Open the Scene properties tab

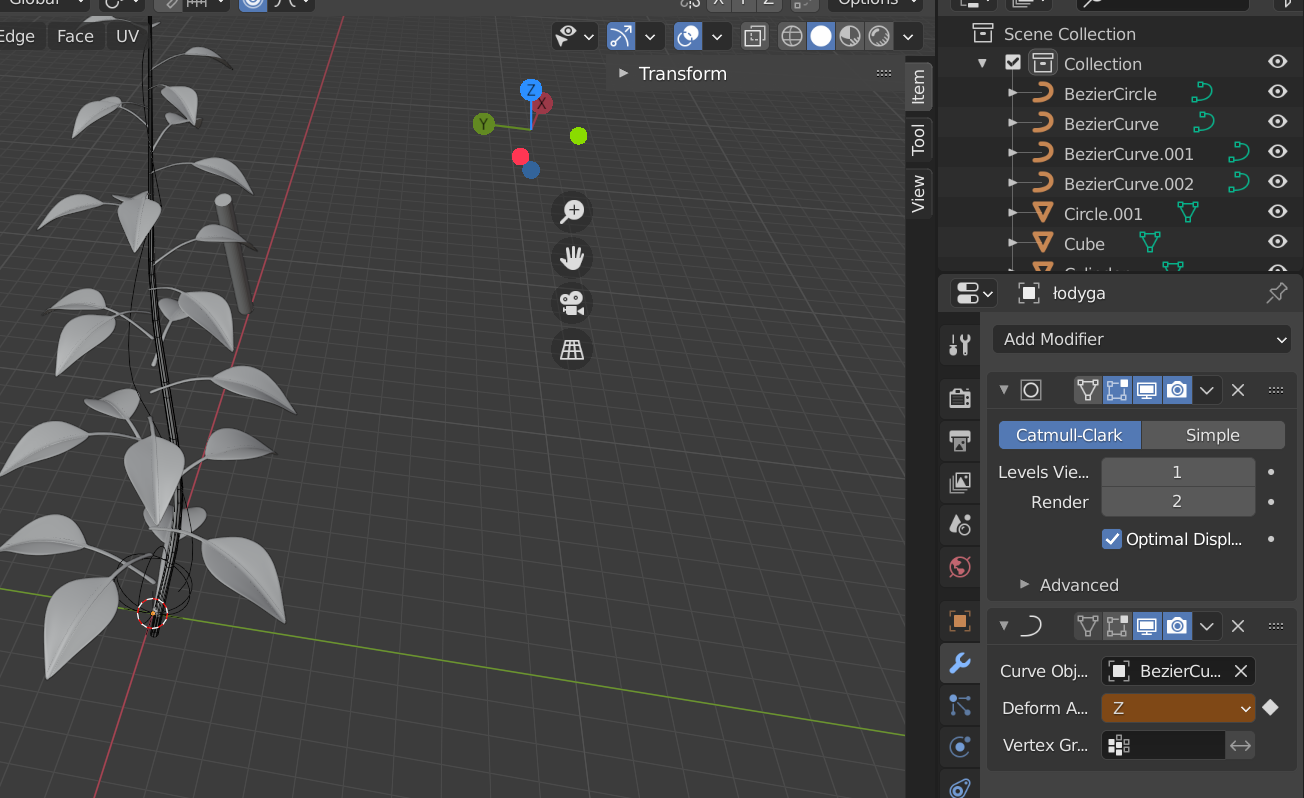click(x=960, y=525)
